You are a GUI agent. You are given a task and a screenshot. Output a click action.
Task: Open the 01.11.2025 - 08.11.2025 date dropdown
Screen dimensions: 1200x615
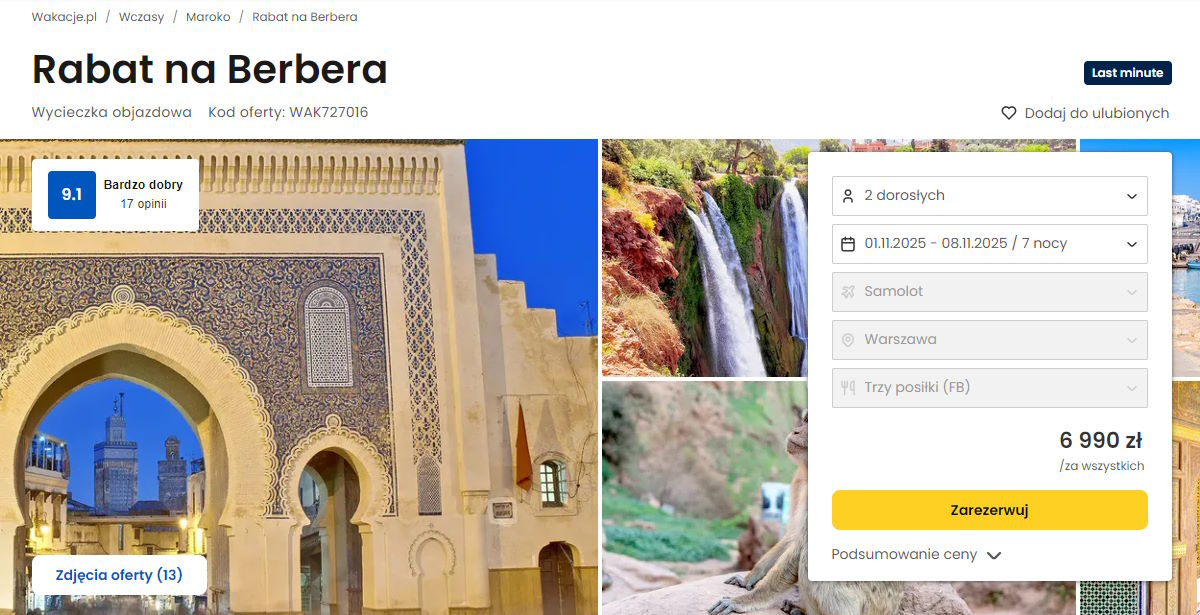point(990,244)
